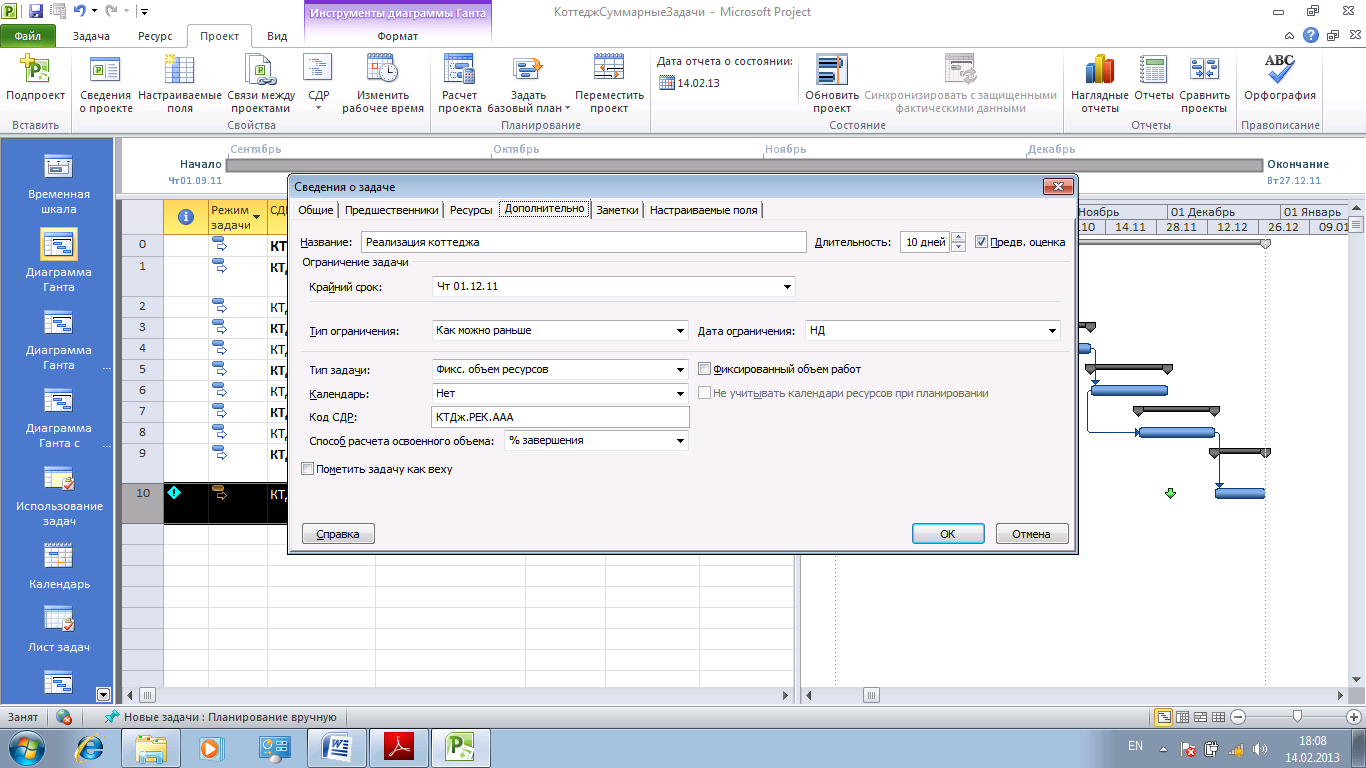This screenshot has height=768, width=1366.
Task: Select Лист задач view in sidebar
Action: (59, 630)
